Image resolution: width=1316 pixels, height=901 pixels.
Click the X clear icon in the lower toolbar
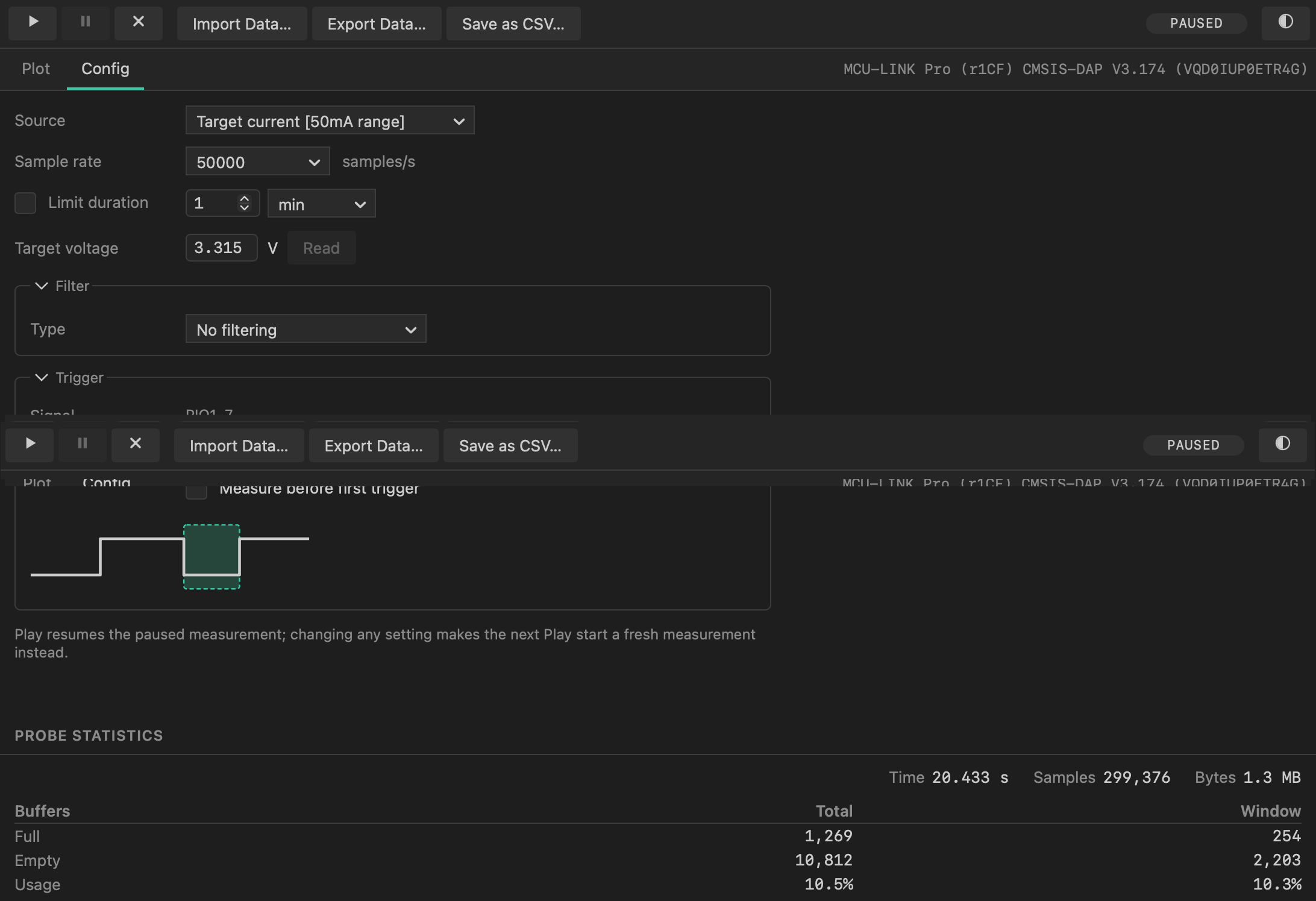136,445
